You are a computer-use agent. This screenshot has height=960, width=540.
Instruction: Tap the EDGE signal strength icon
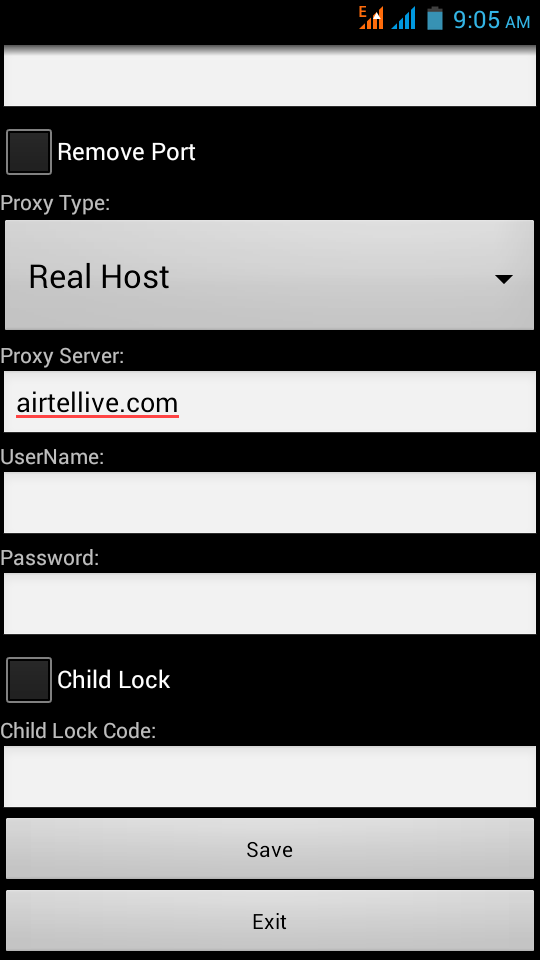coord(371,18)
